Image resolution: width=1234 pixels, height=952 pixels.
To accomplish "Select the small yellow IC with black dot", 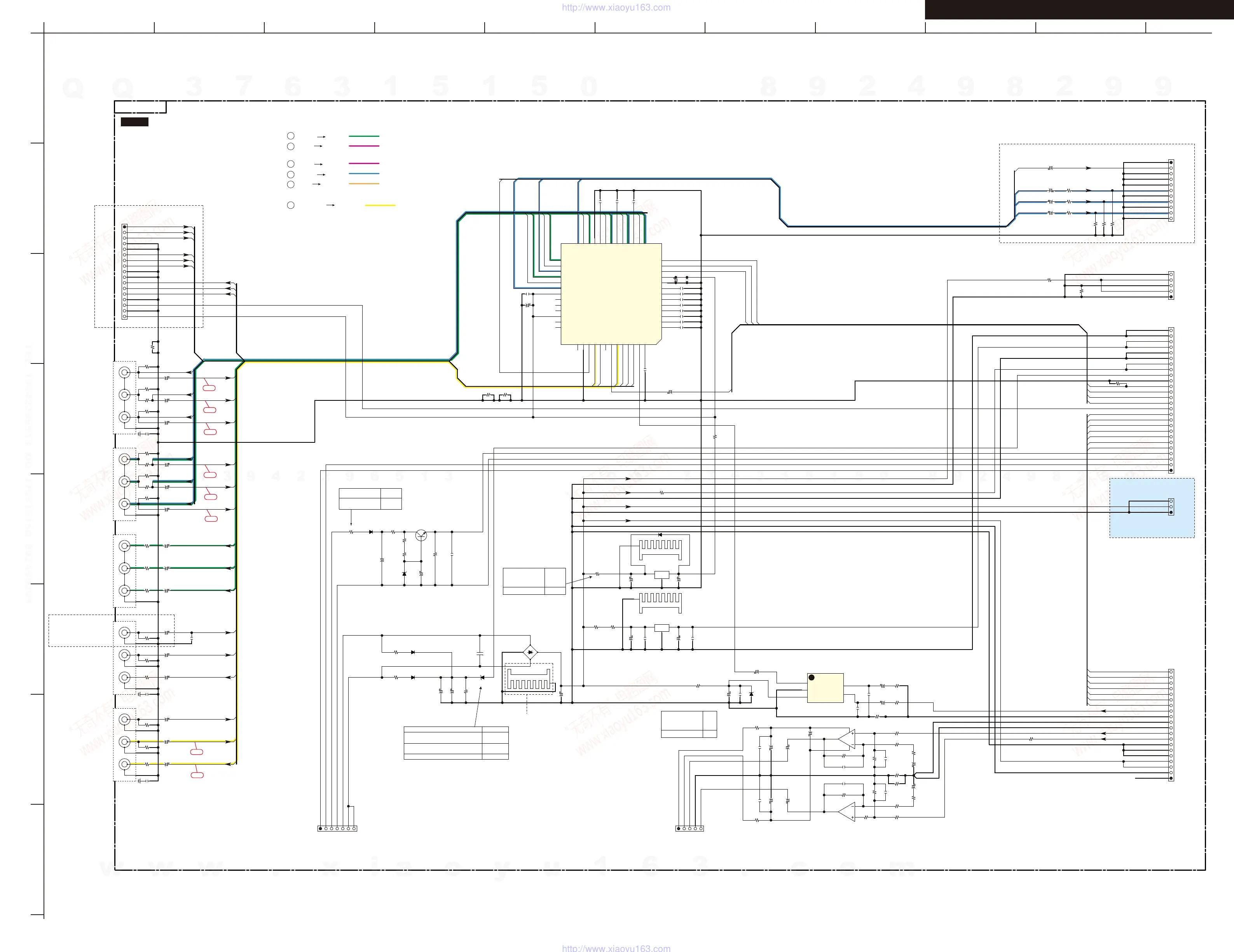I will (x=825, y=688).
